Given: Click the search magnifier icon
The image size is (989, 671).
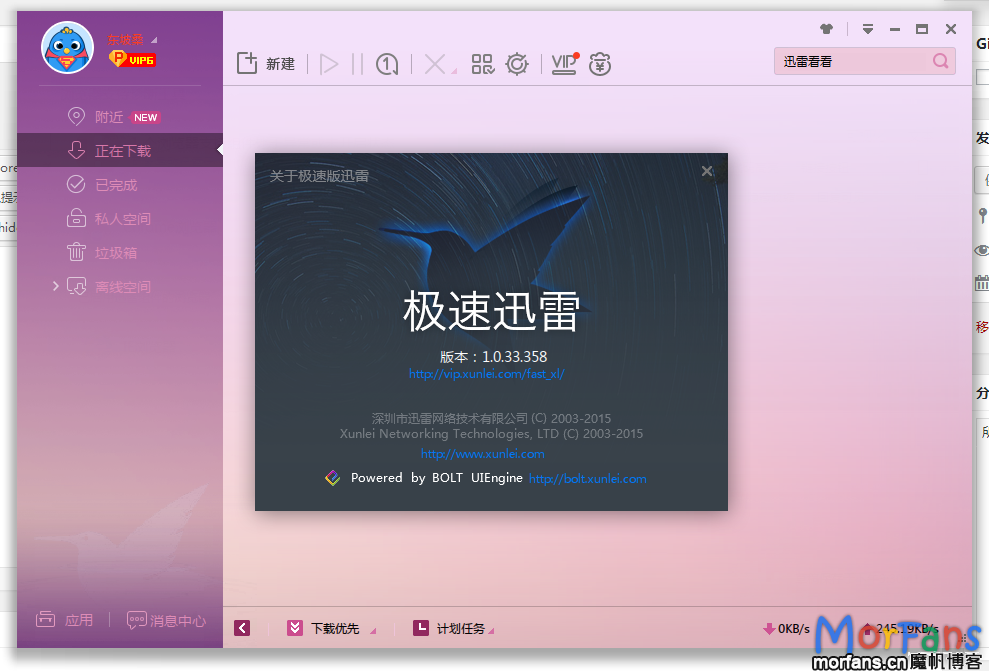Looking at the screenshot, I should 940,61.
